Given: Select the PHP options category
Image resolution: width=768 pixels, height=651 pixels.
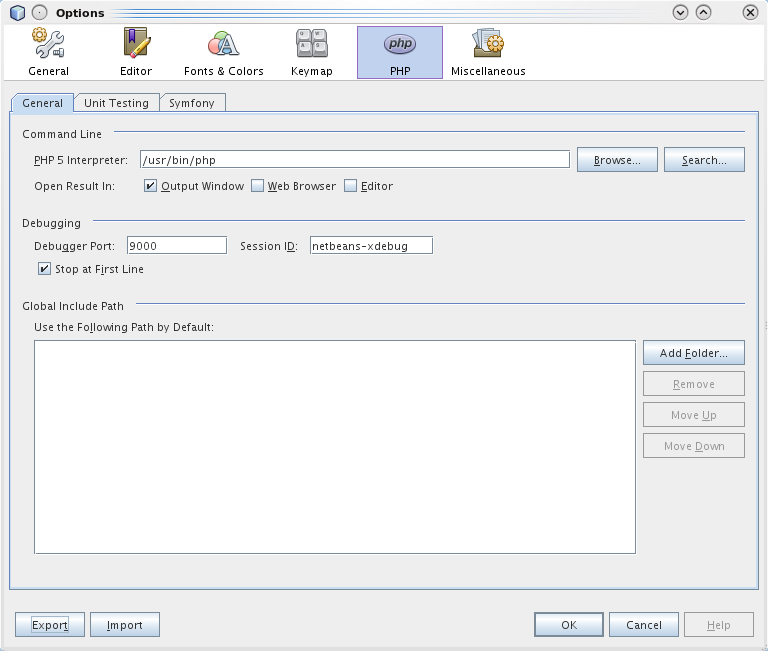Looking at the screenshot, I should pyautogui.click(x=400, y=52).
